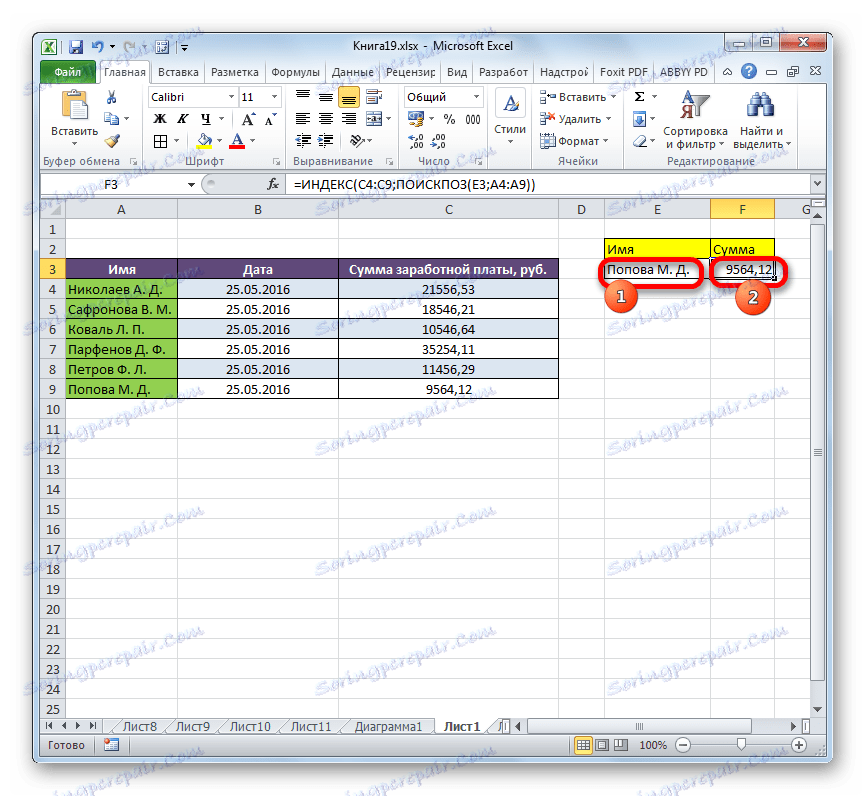Click Decrease Indent icon
Viewport: 866px width, 796px height.
(303, 141)
